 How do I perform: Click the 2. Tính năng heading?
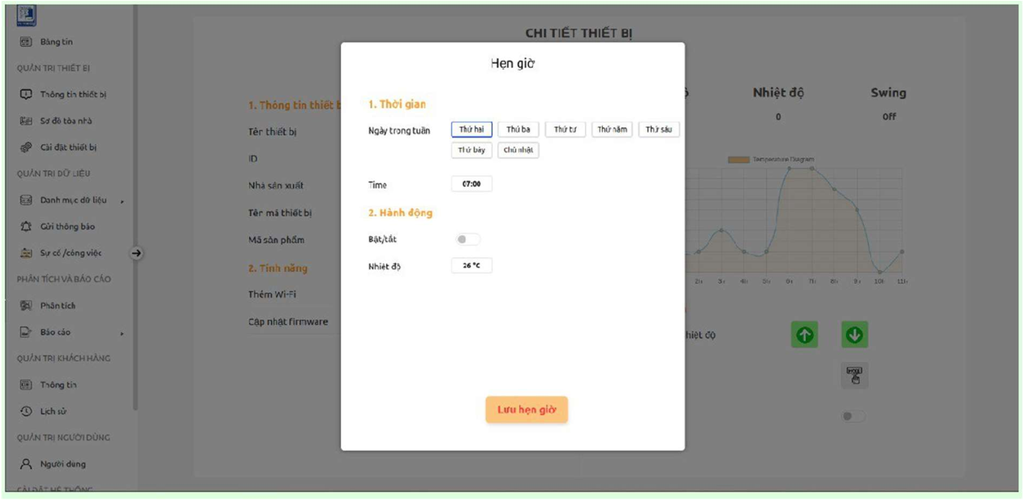(278, 268)
